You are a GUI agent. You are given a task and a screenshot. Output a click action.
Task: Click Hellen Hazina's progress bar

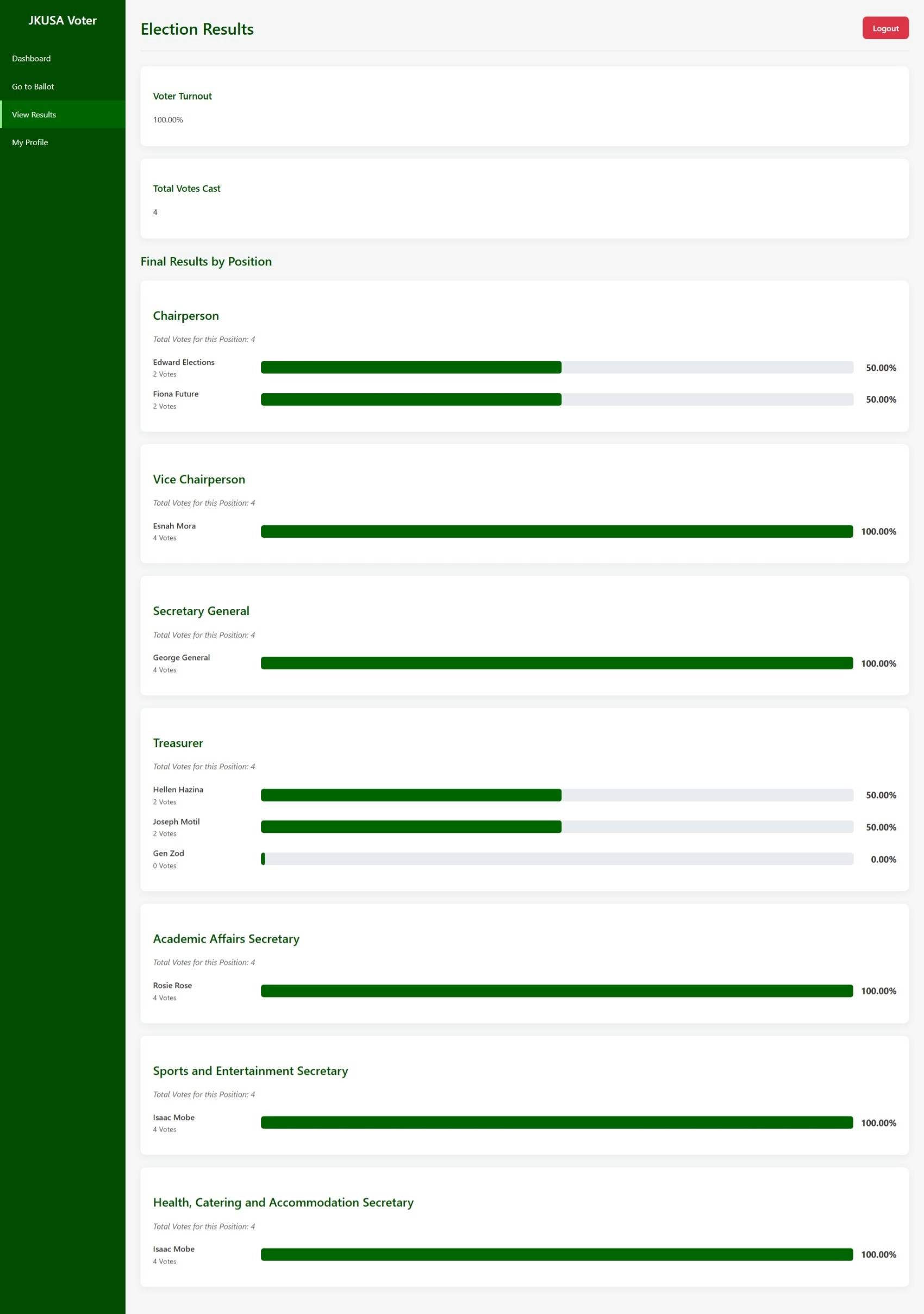coord(557,795)
